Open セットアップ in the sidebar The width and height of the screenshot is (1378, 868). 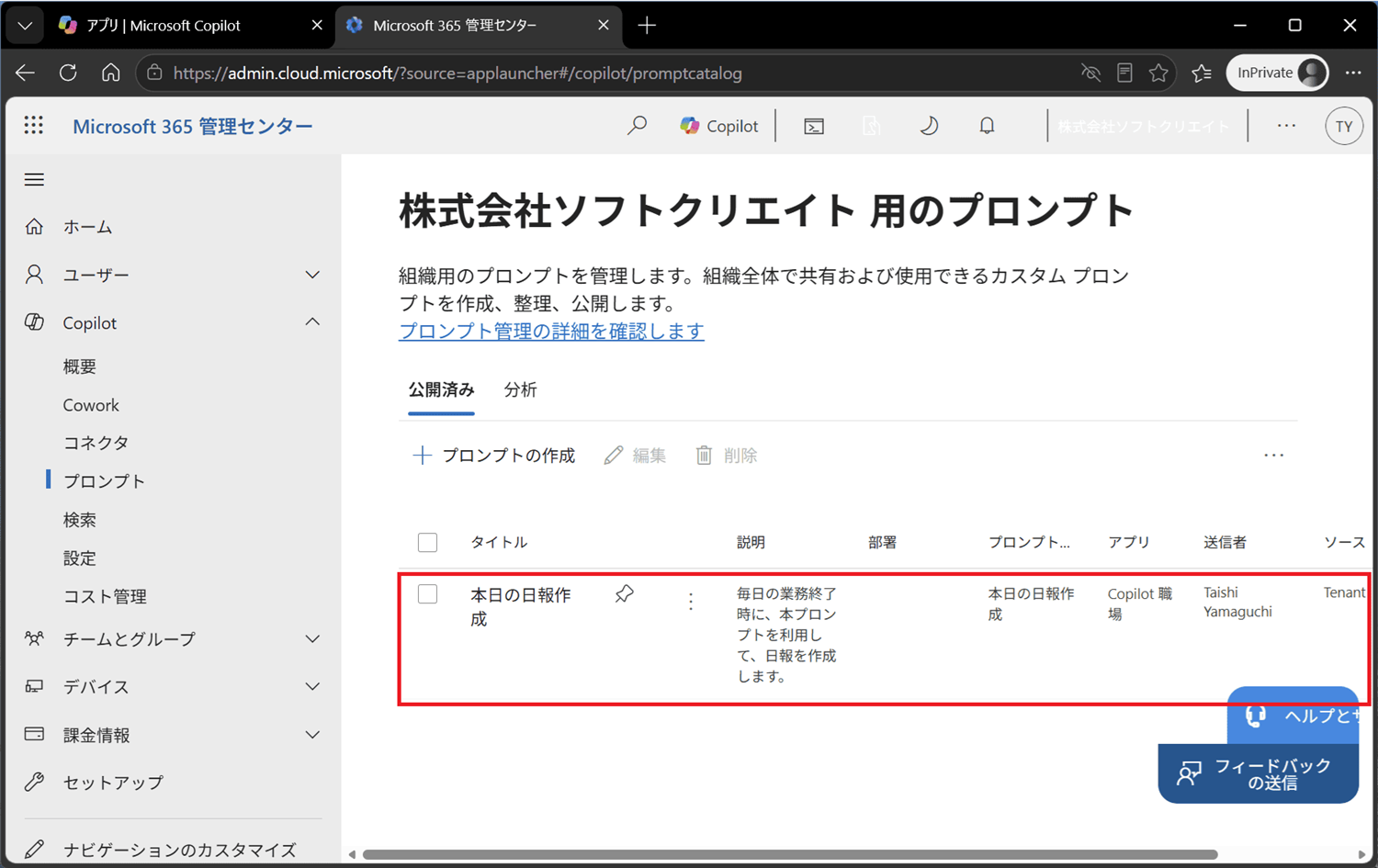tap(113, 783)
